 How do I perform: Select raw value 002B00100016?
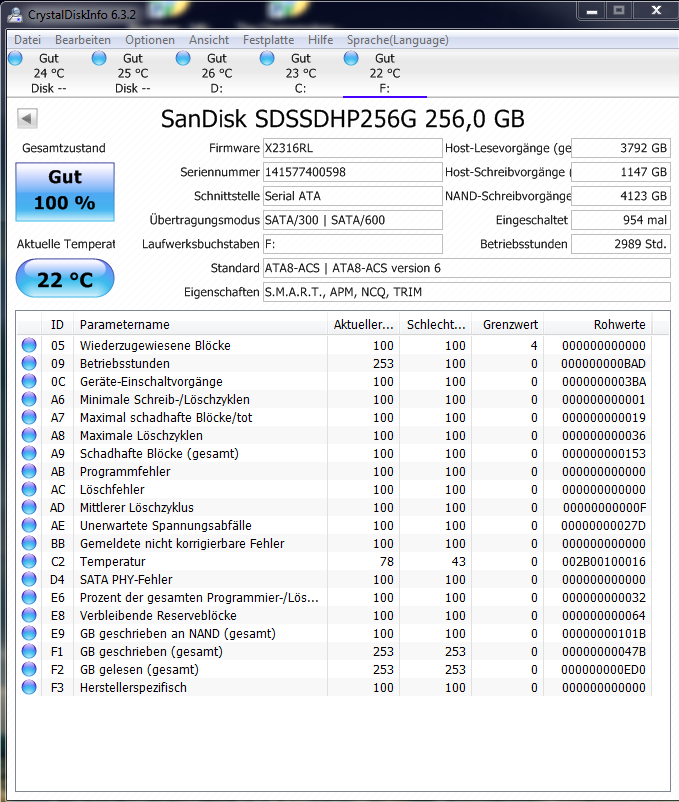click(604, 562)
